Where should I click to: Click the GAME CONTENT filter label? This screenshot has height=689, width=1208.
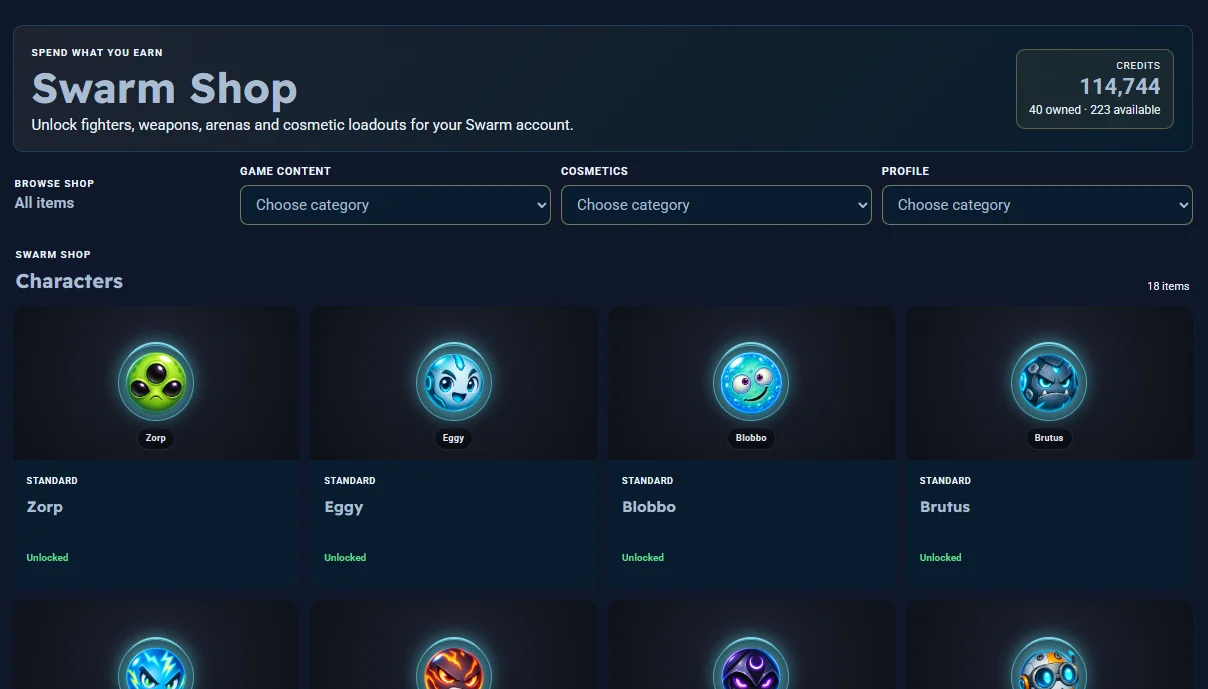[285, 171]
